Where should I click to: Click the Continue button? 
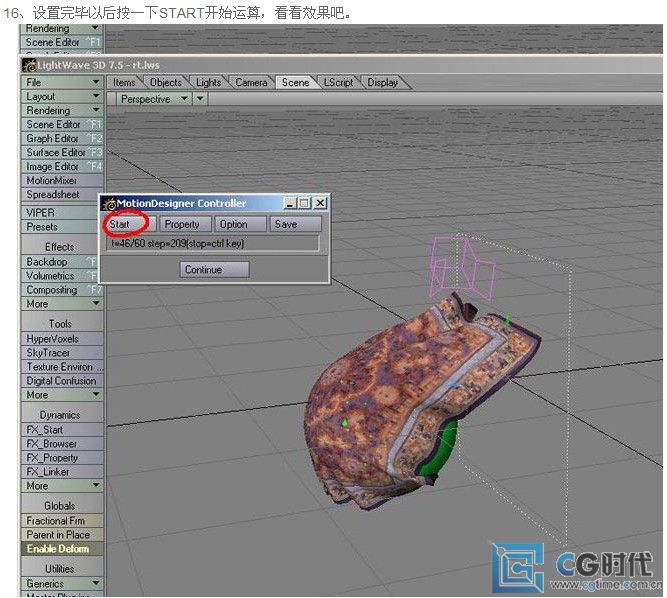(x=214, y=270)
